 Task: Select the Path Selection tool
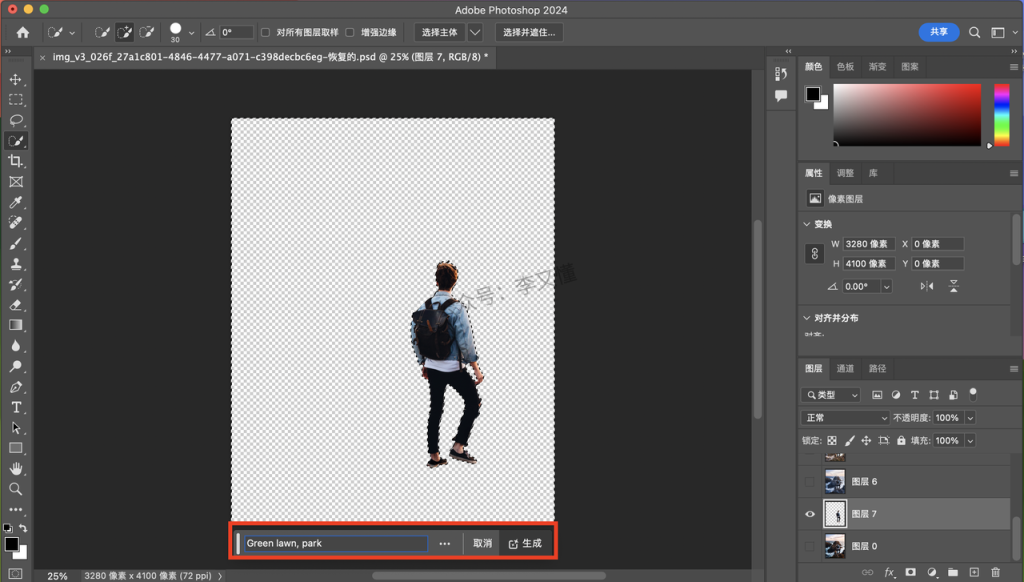pos(16,428)
